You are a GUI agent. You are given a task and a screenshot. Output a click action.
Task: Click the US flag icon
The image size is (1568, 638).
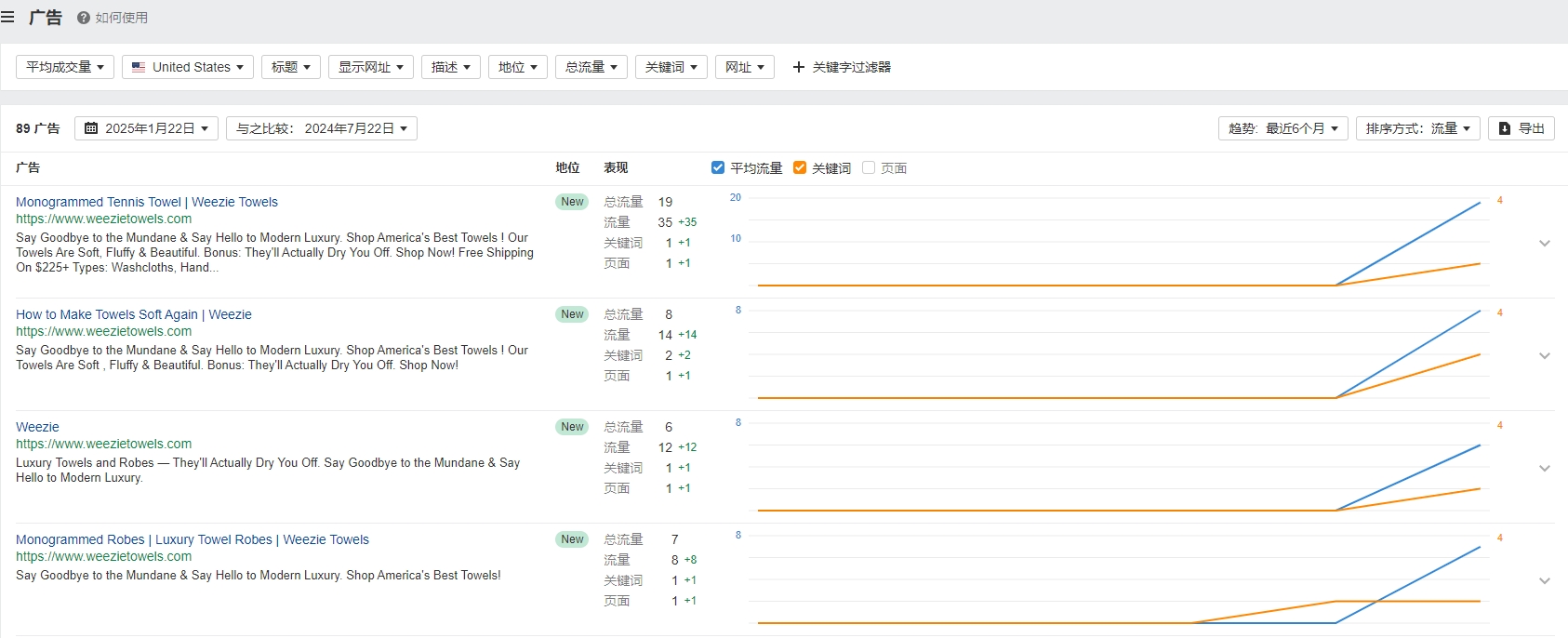coord(139,67)
